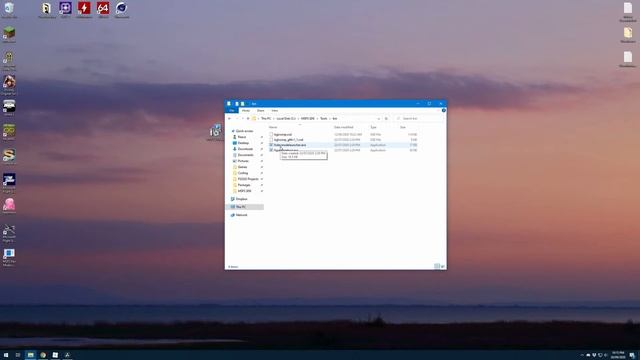Open the File tab
This screenshot has width=640, height=360.
click(232, 111)
